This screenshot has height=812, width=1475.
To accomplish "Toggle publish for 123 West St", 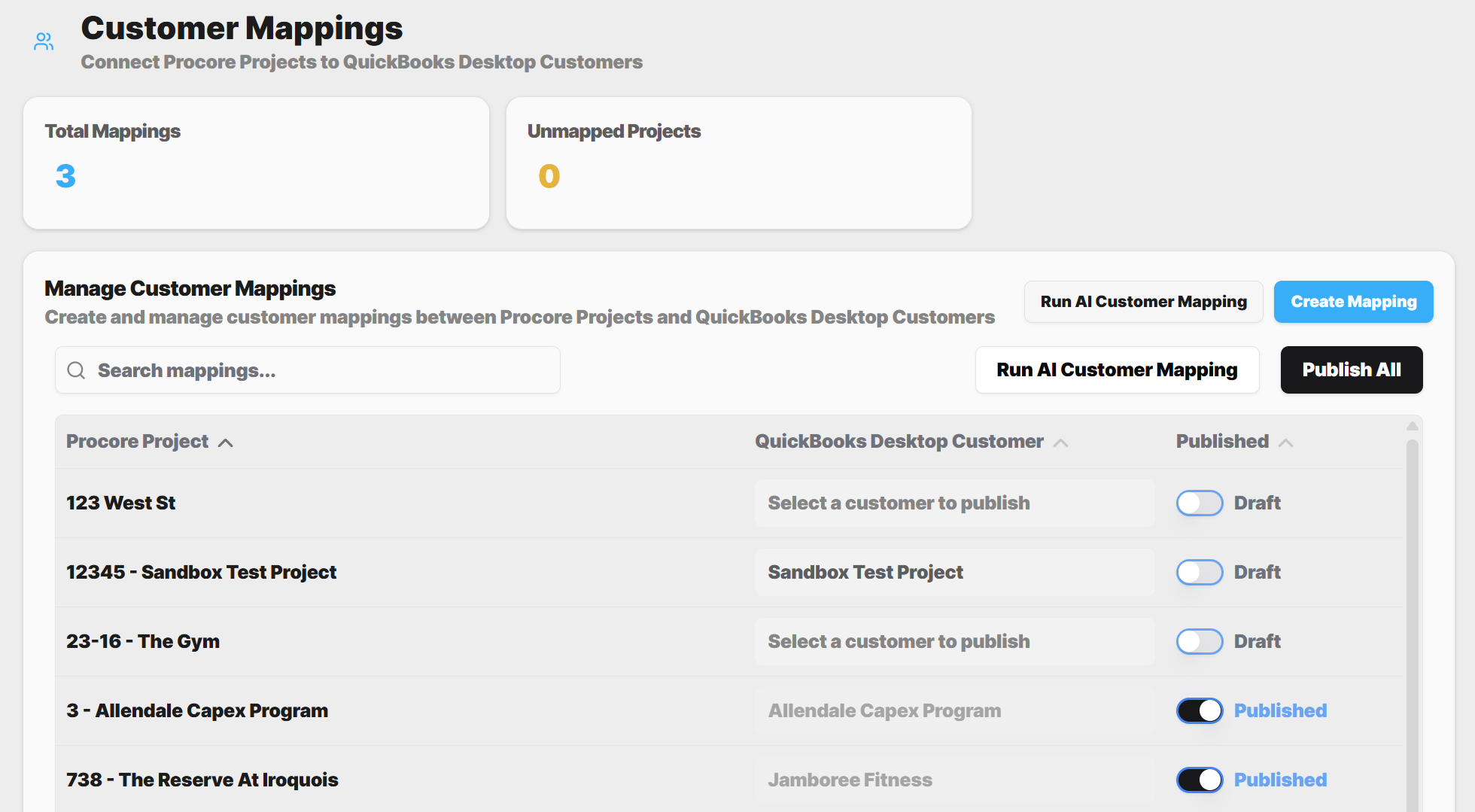I will click(x=1200, y=503).
